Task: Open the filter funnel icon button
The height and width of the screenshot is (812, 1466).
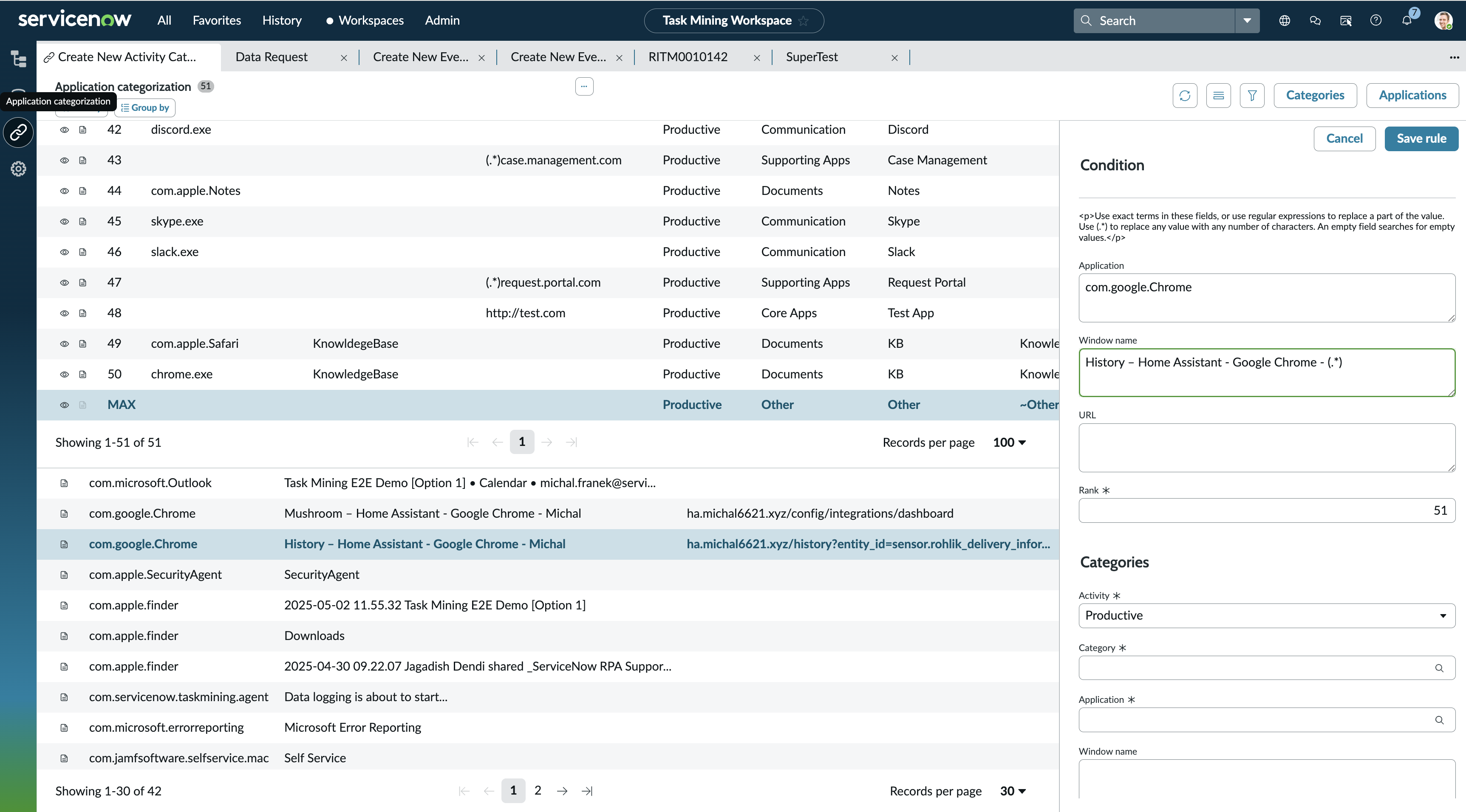Action: 1252,96
